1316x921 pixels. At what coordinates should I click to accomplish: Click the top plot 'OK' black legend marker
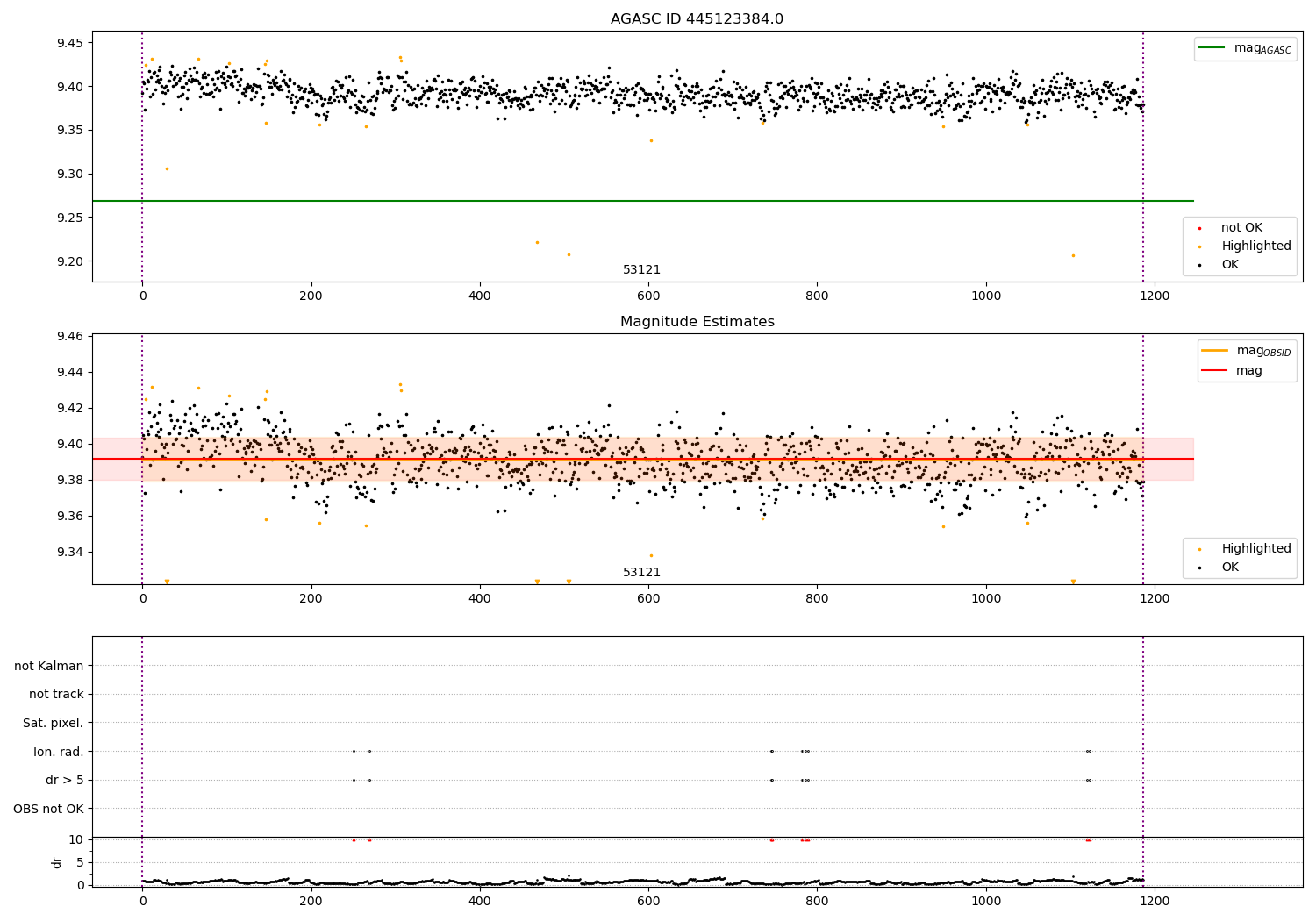[1199, 265]
